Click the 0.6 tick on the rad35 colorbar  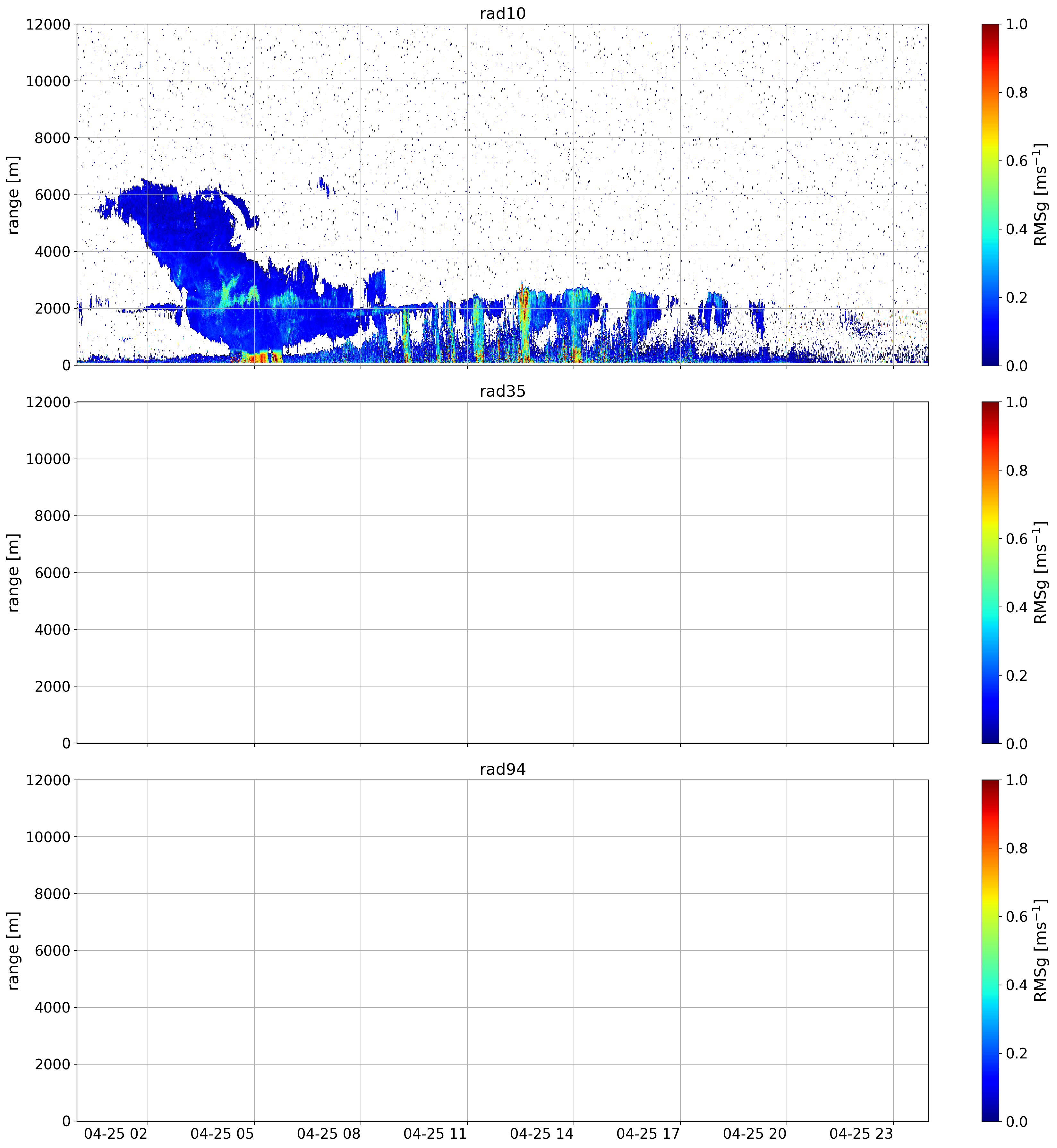[1016, 539]
